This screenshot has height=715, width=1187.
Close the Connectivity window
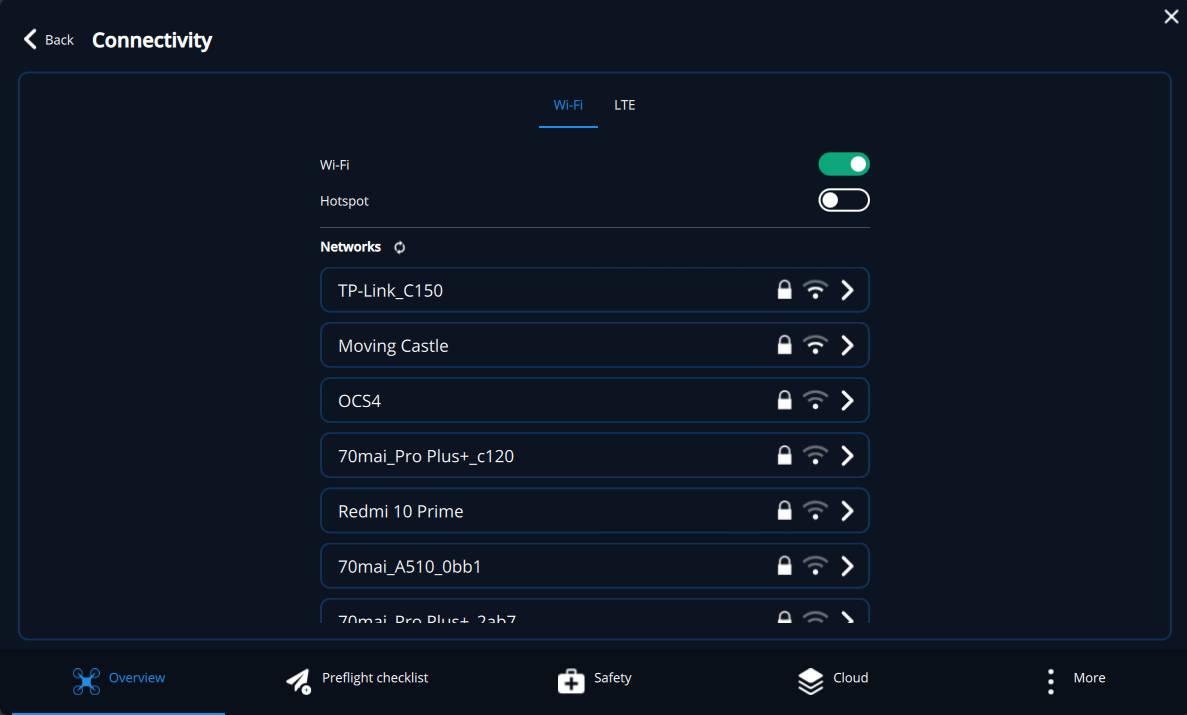click(x=1171, y=16)
